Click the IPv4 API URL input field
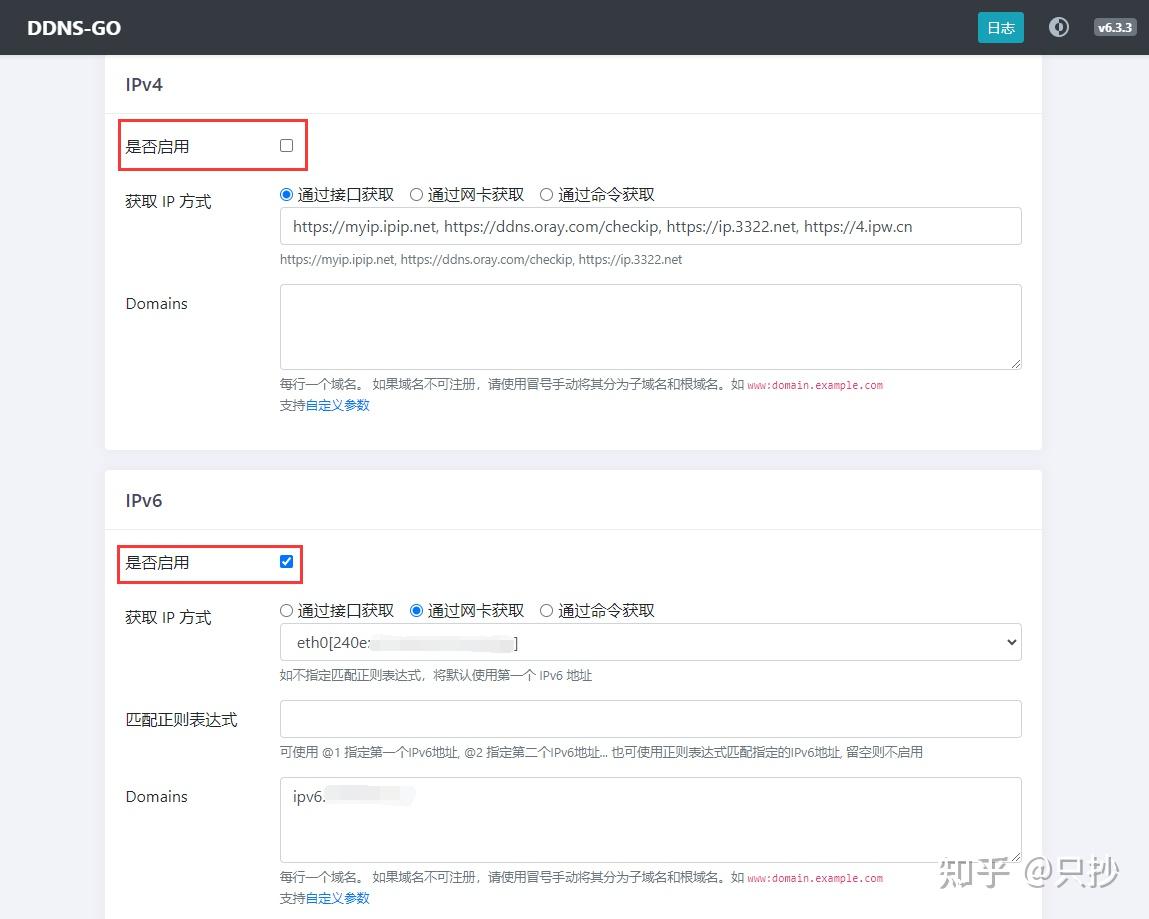The image size is (1149, 919). coord(650,226)
